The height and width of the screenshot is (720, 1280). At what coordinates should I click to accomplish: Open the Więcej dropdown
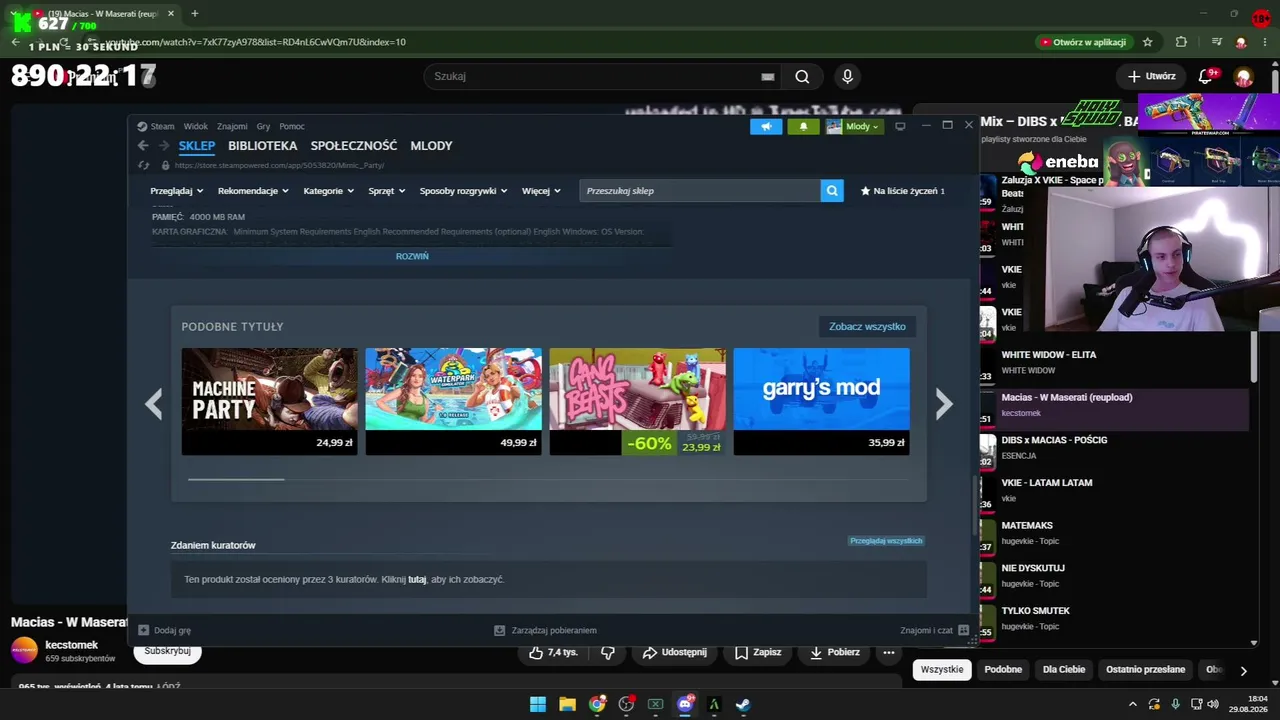pyautogui.click(x=541, y=191)
